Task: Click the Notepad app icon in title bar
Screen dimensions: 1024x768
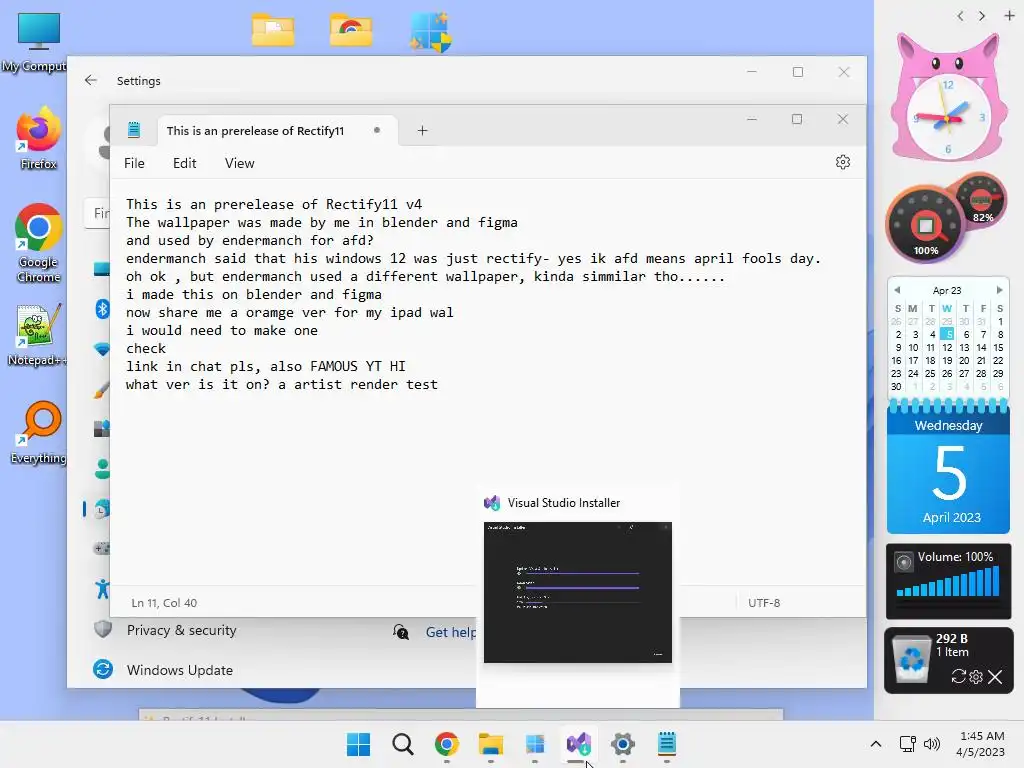Action: [x=134, y=130]
